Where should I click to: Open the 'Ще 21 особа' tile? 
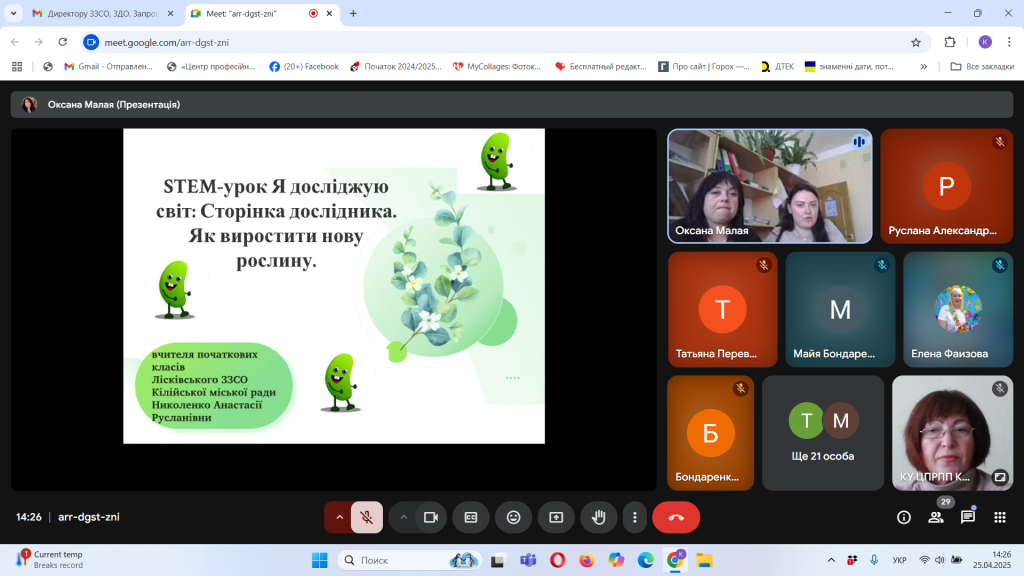[823, 433]
